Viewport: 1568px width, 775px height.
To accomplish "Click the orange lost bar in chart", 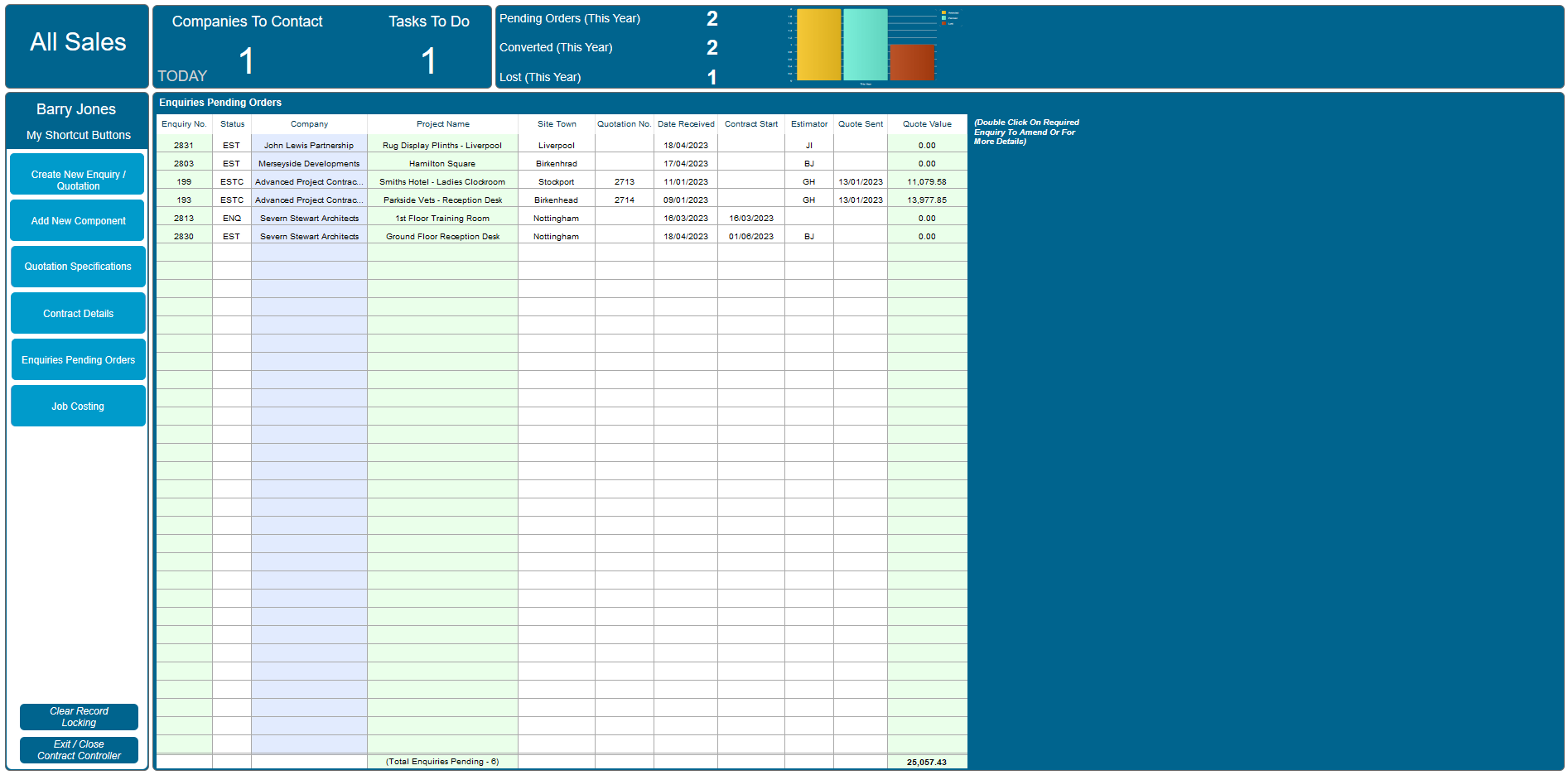I will tap(911, 63).
